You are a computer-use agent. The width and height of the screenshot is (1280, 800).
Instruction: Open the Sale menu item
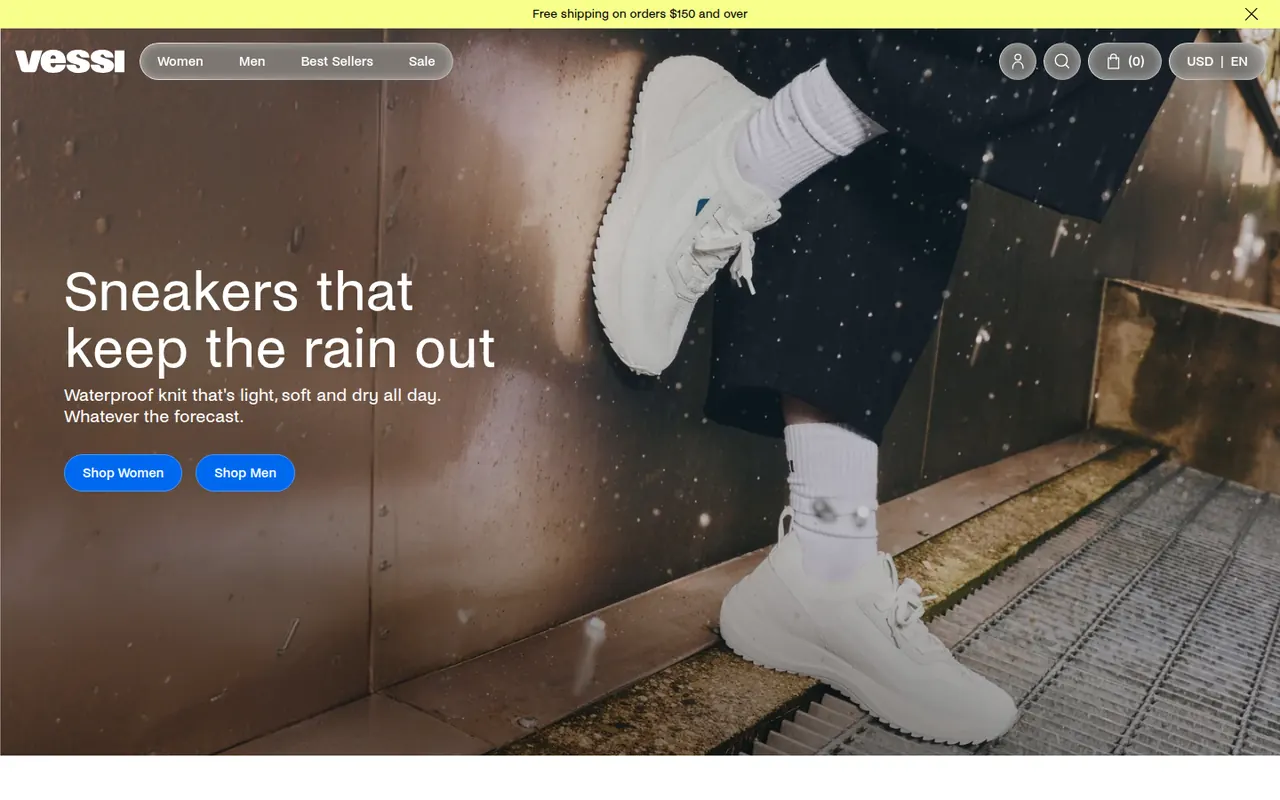point(422,61)
